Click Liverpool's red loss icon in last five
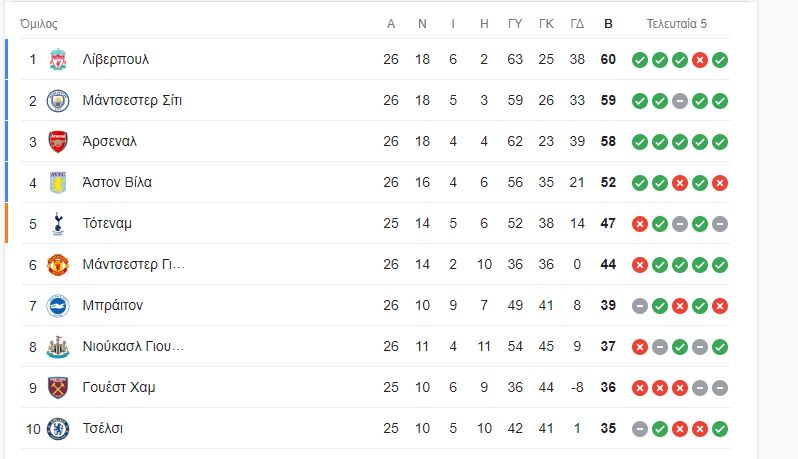Viewport: 798px width, 459px height. click(x=700, y=60)
